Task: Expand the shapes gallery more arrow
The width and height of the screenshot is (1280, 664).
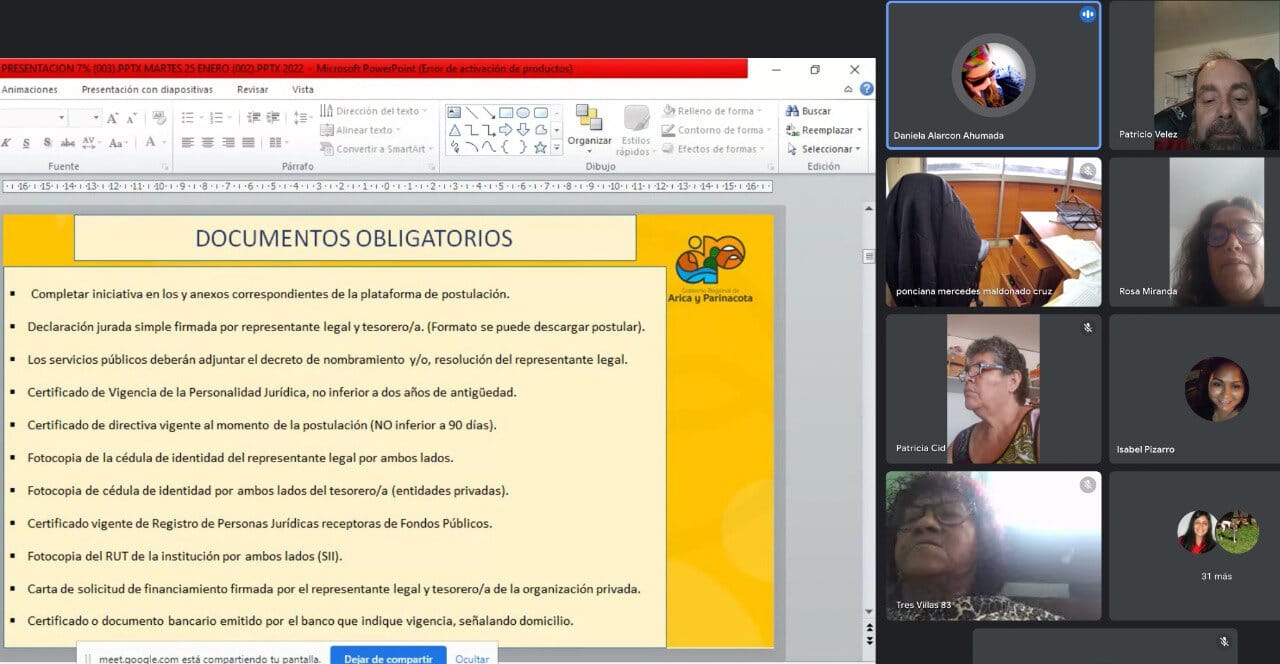Action: [x=557, y=148]
